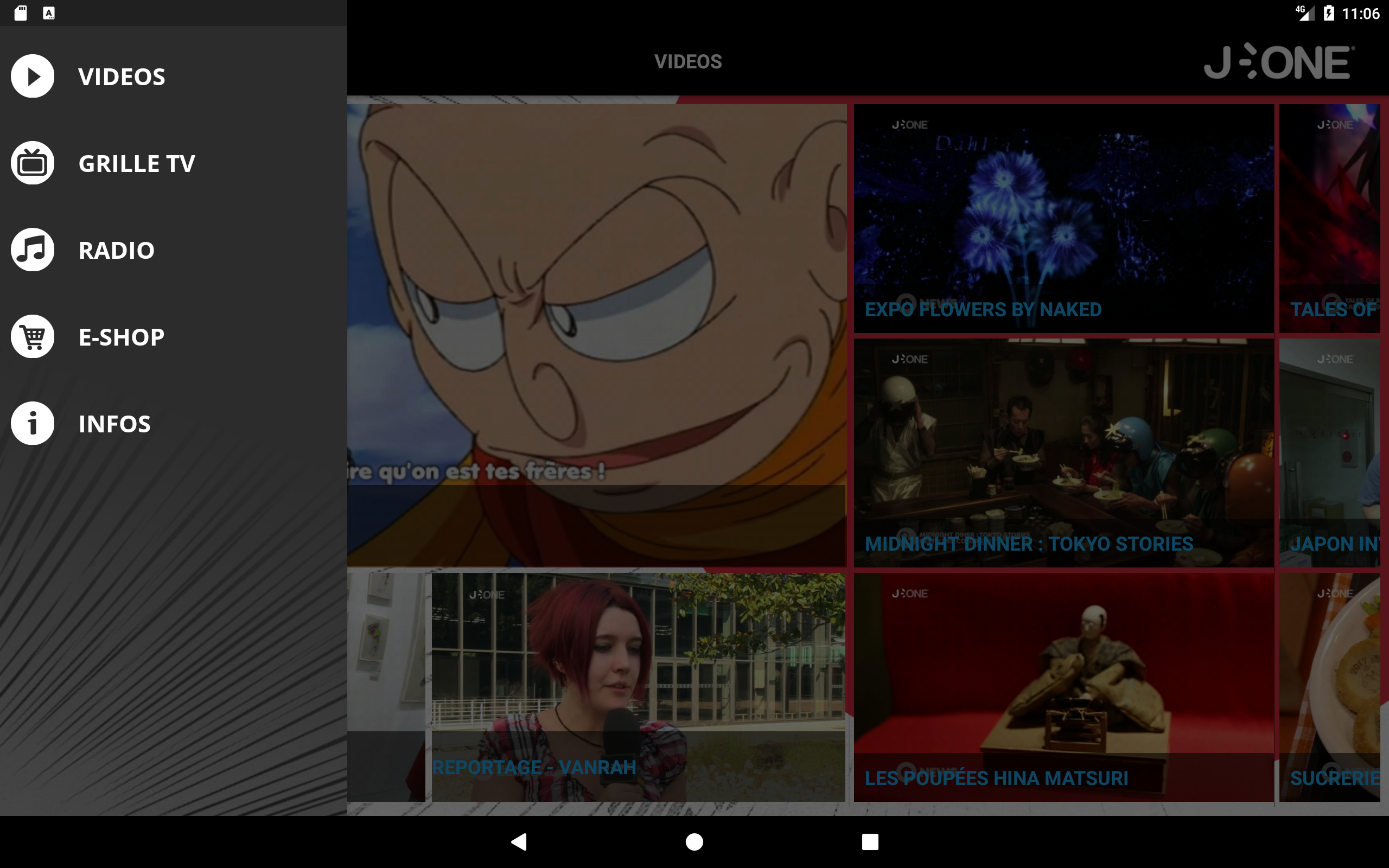Tap the VIDEOS page title
This screenshot has height=868, width=1389.
[688, 61]
